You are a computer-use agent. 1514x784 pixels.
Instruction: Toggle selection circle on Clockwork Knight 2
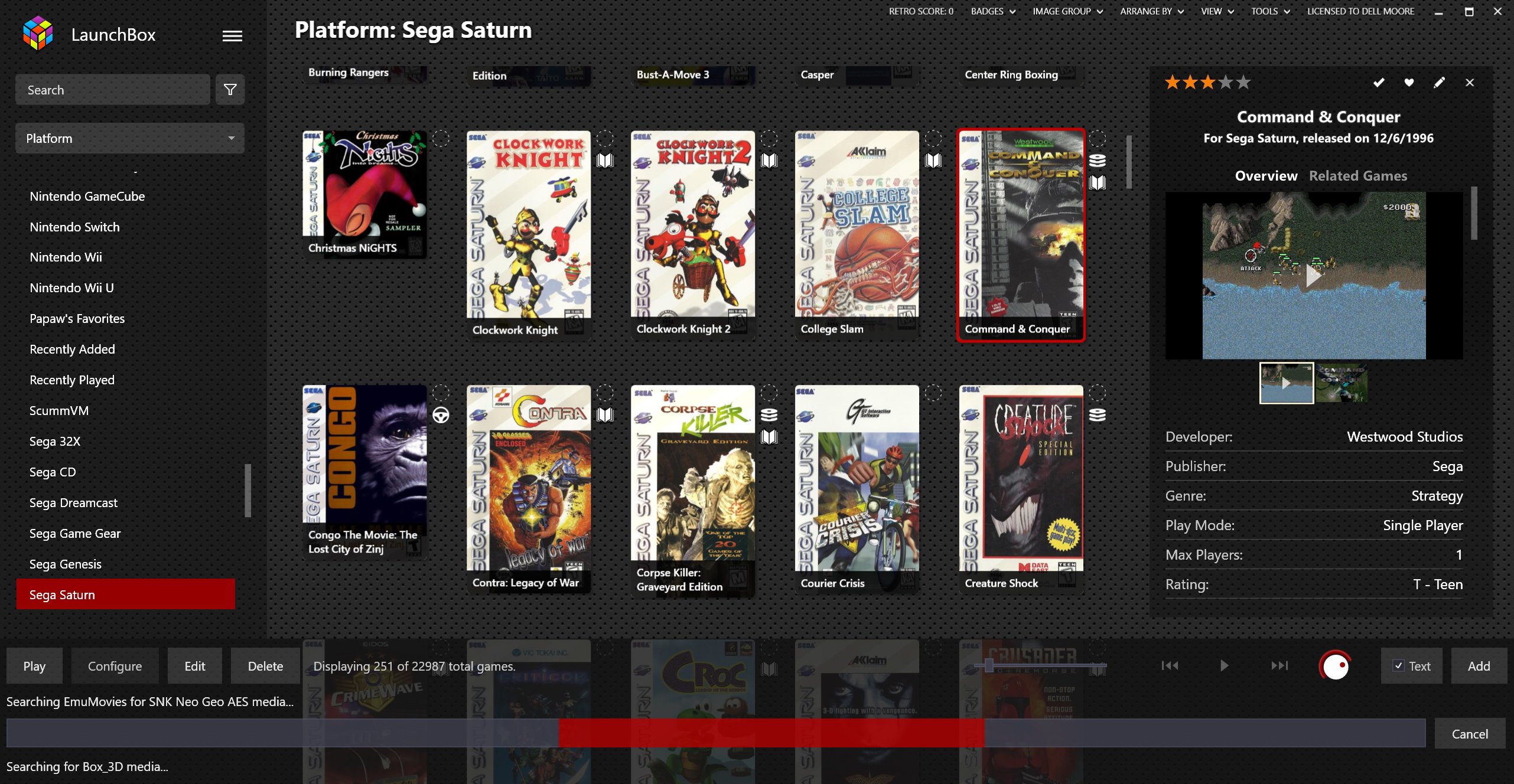[769, 139]
